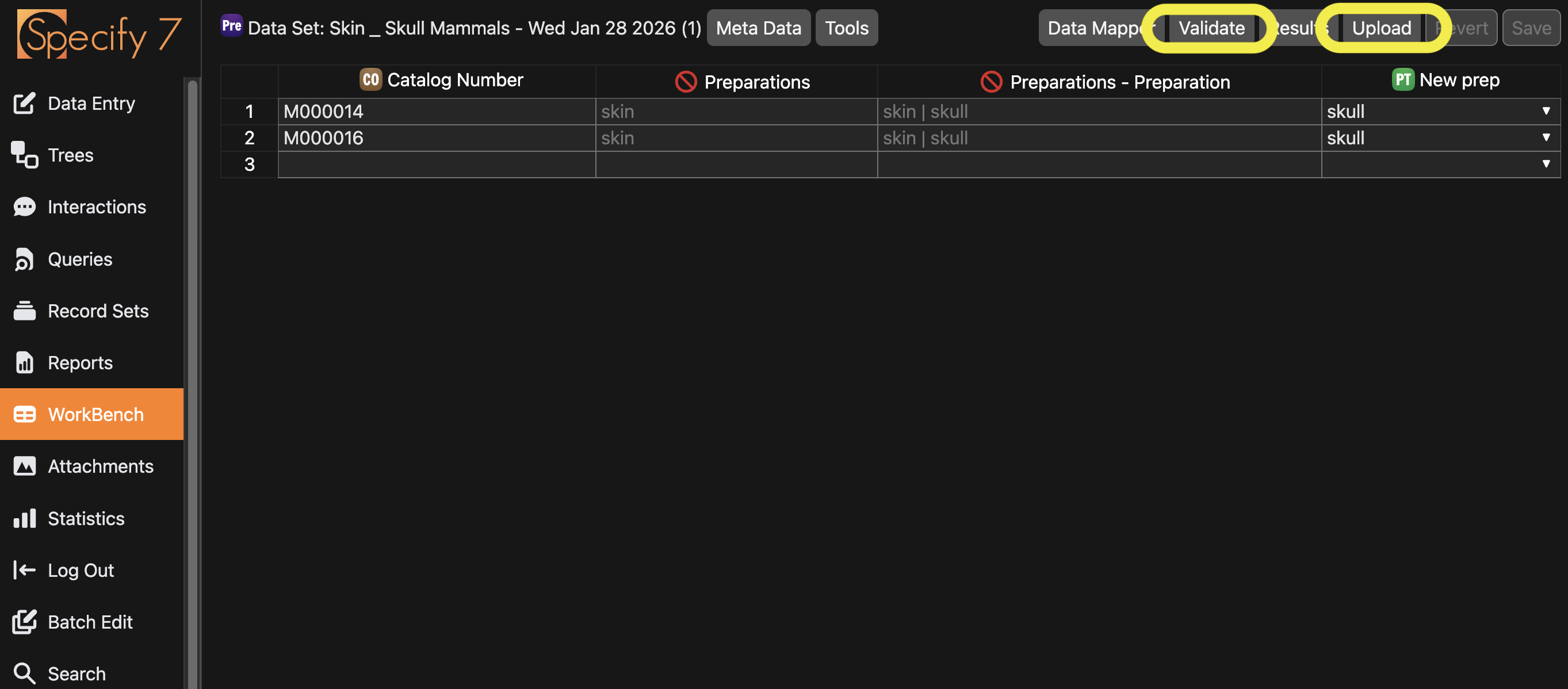
Task: Expand New prep dropdown in empty row 3
Action: pyautogui.click(x=1546, y=164)
